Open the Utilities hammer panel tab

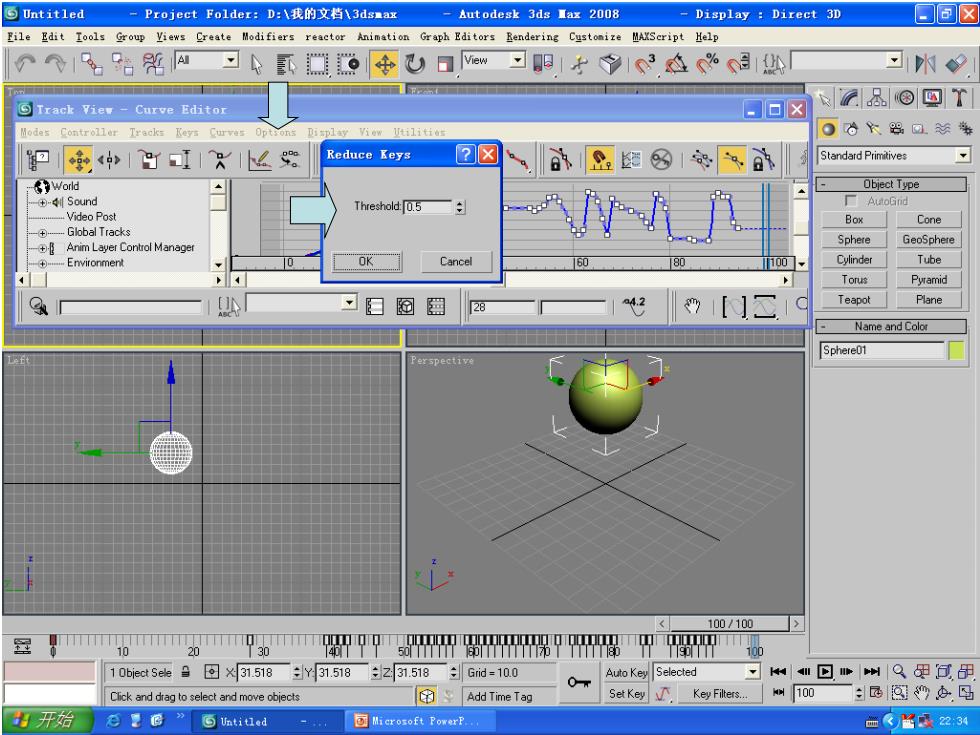click(x=959, y=98)
